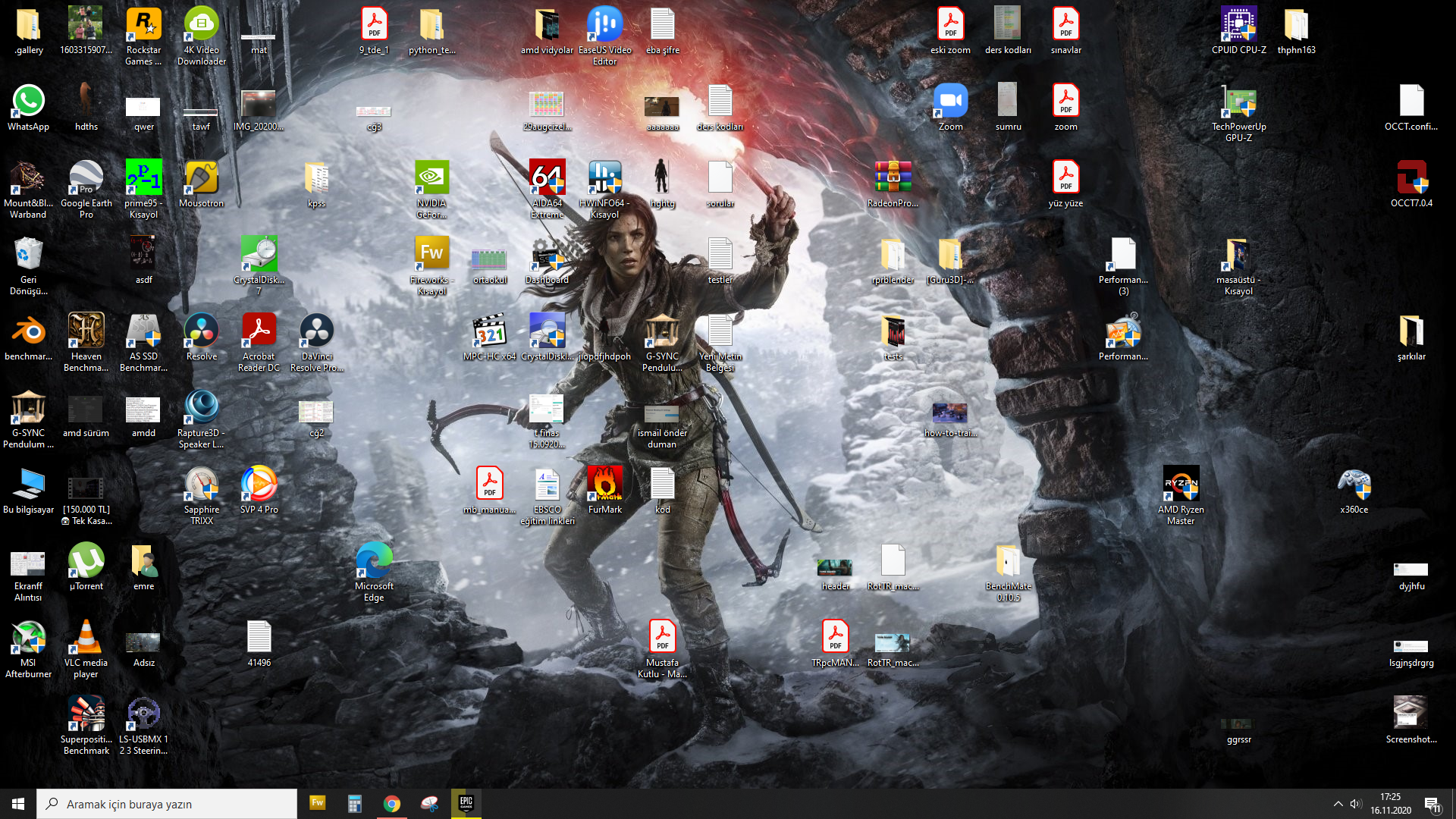
Task: Open şarkılar folder
Action: point(1411,337)
